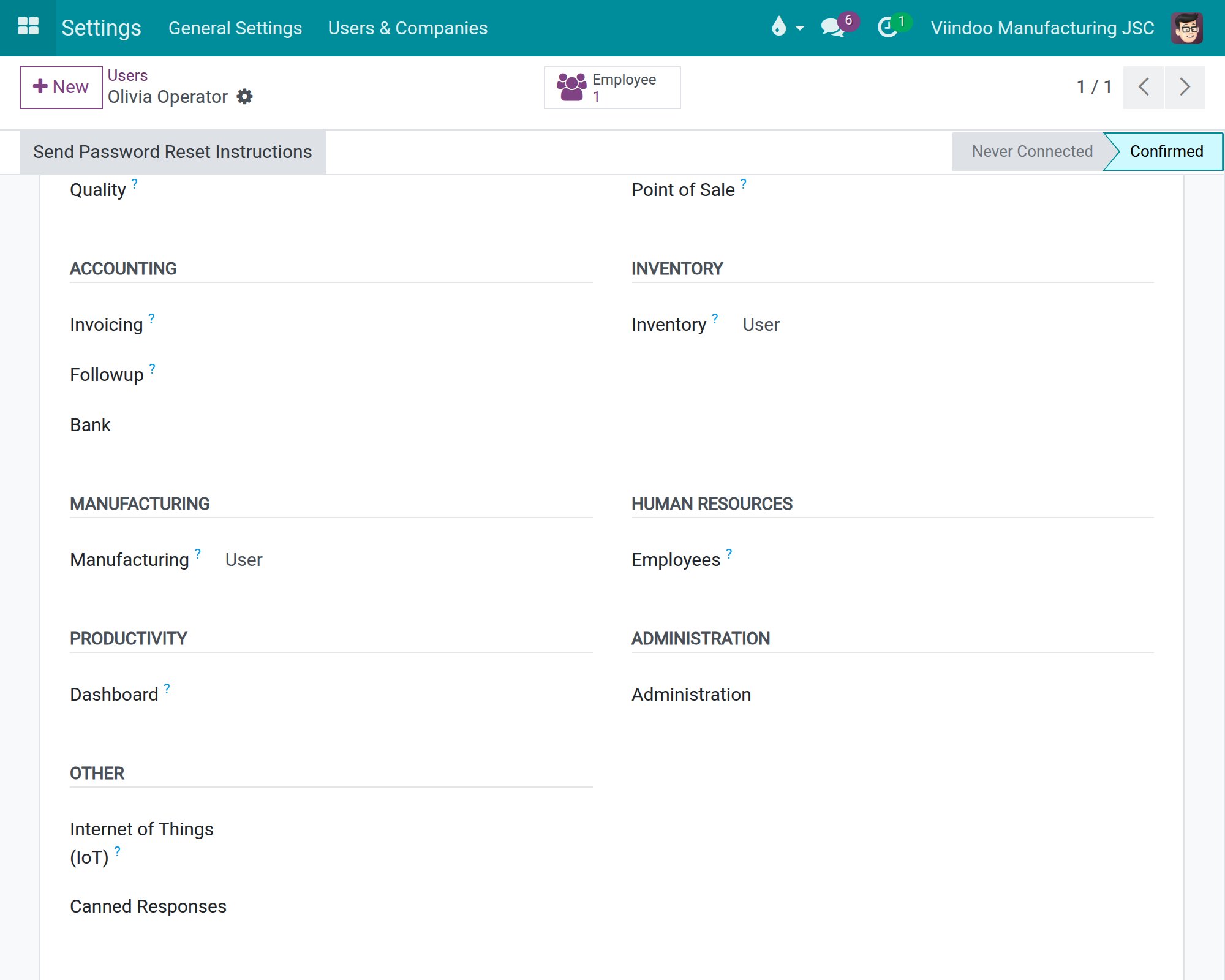Screen dimensions: 1225x980
Task: Open the Employee smart button
Action: point(612,88)
